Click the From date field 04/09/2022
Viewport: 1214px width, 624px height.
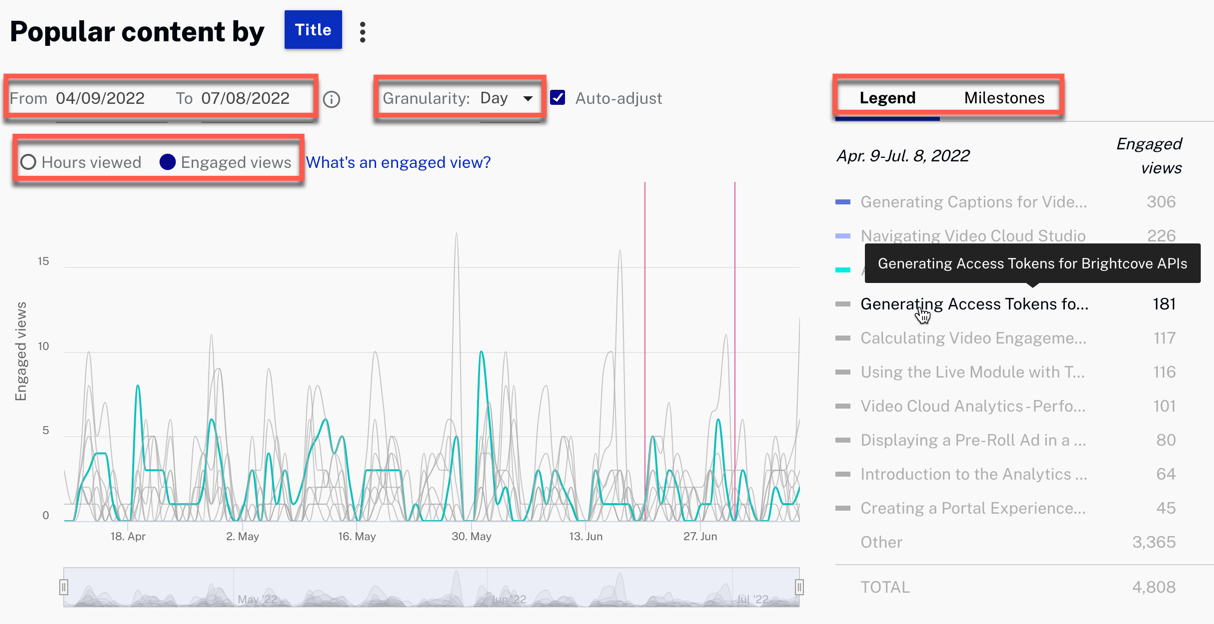point(100,98)
